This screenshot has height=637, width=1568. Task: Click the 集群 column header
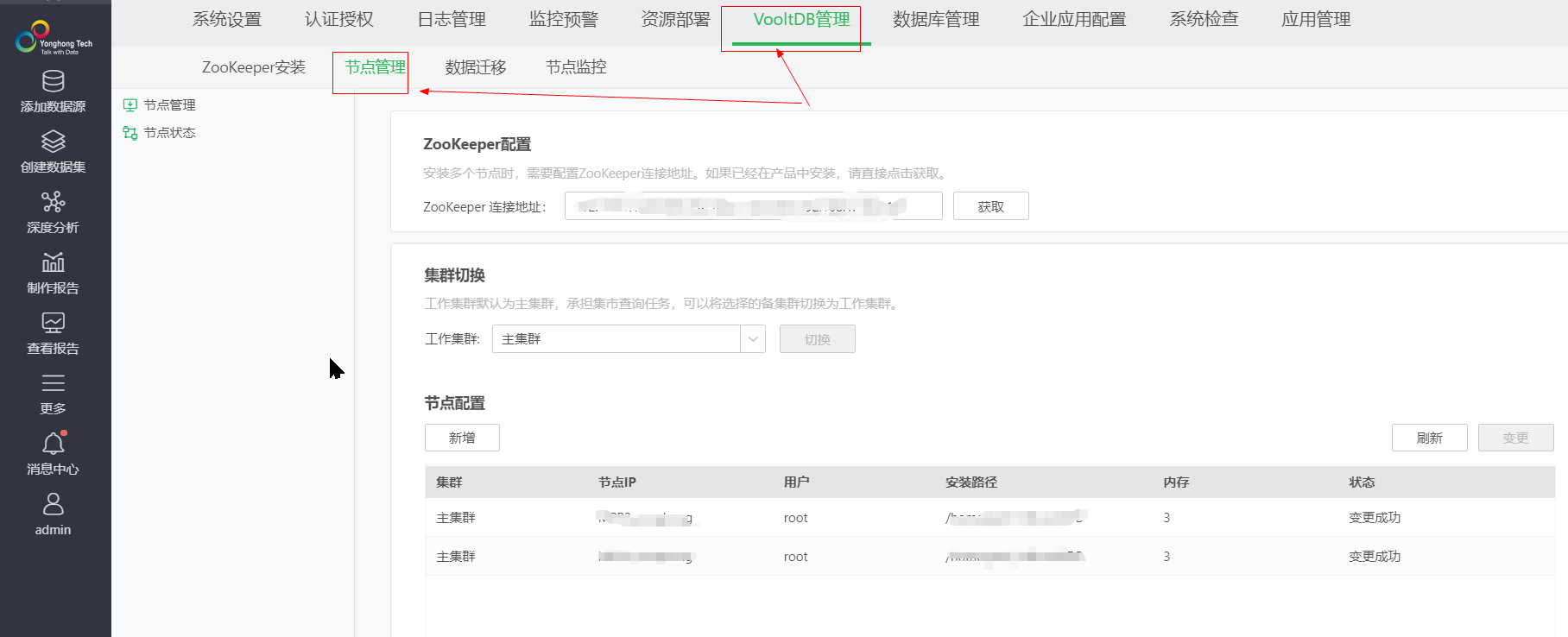pyautogui.click(x=449, y=482)
